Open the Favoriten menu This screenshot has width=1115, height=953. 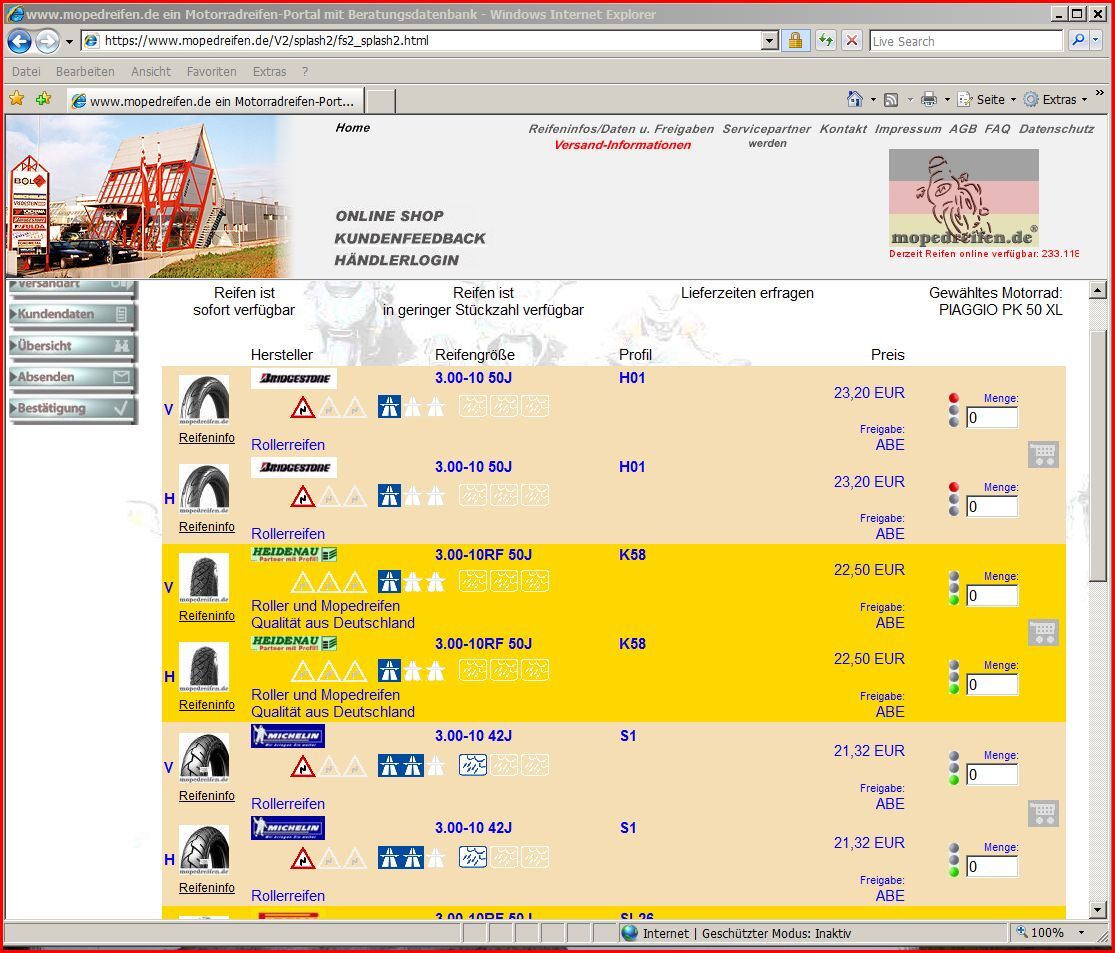pyautogui.click(x=211, y=72)
